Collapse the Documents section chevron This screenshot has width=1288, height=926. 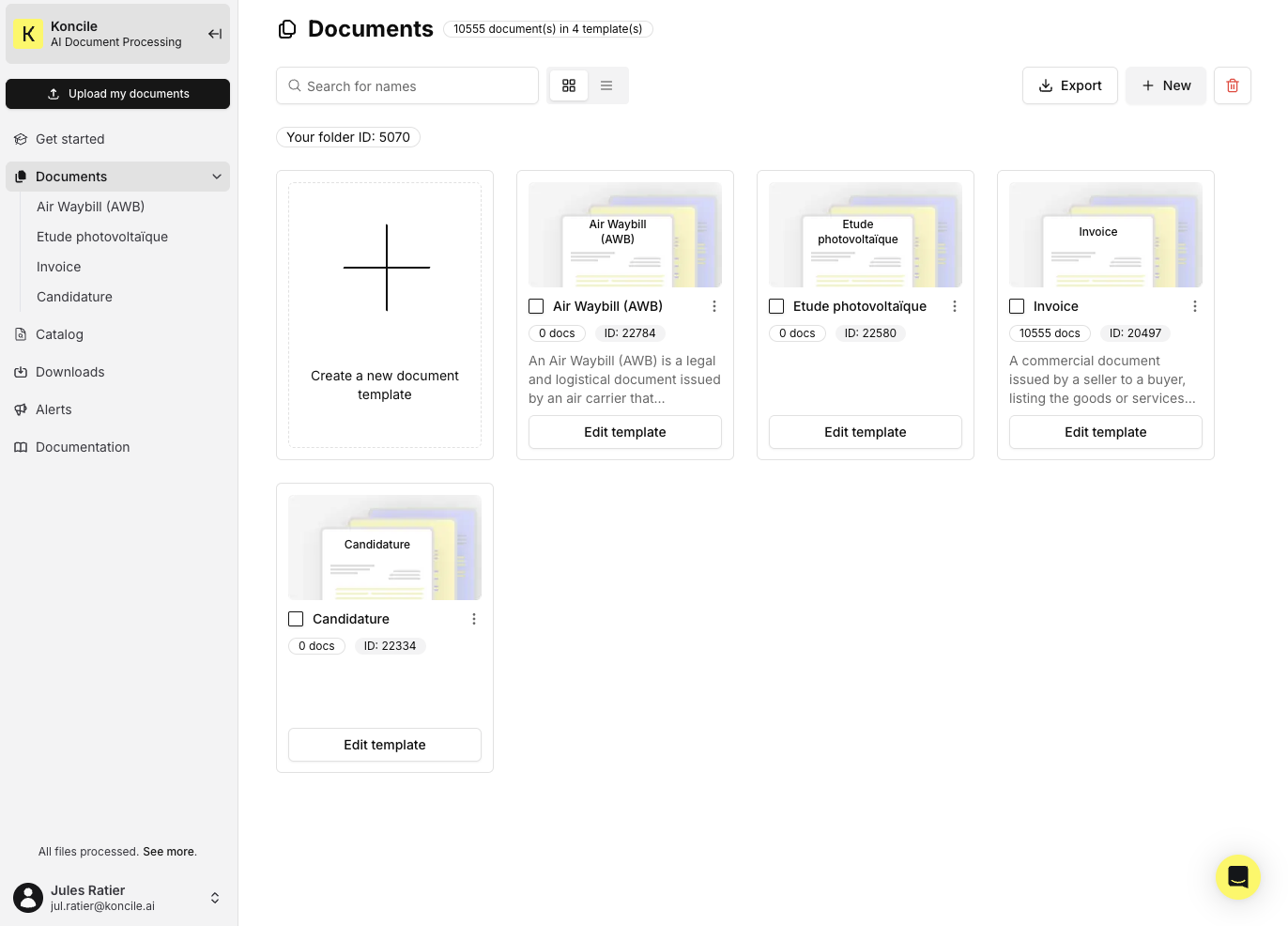217,177
